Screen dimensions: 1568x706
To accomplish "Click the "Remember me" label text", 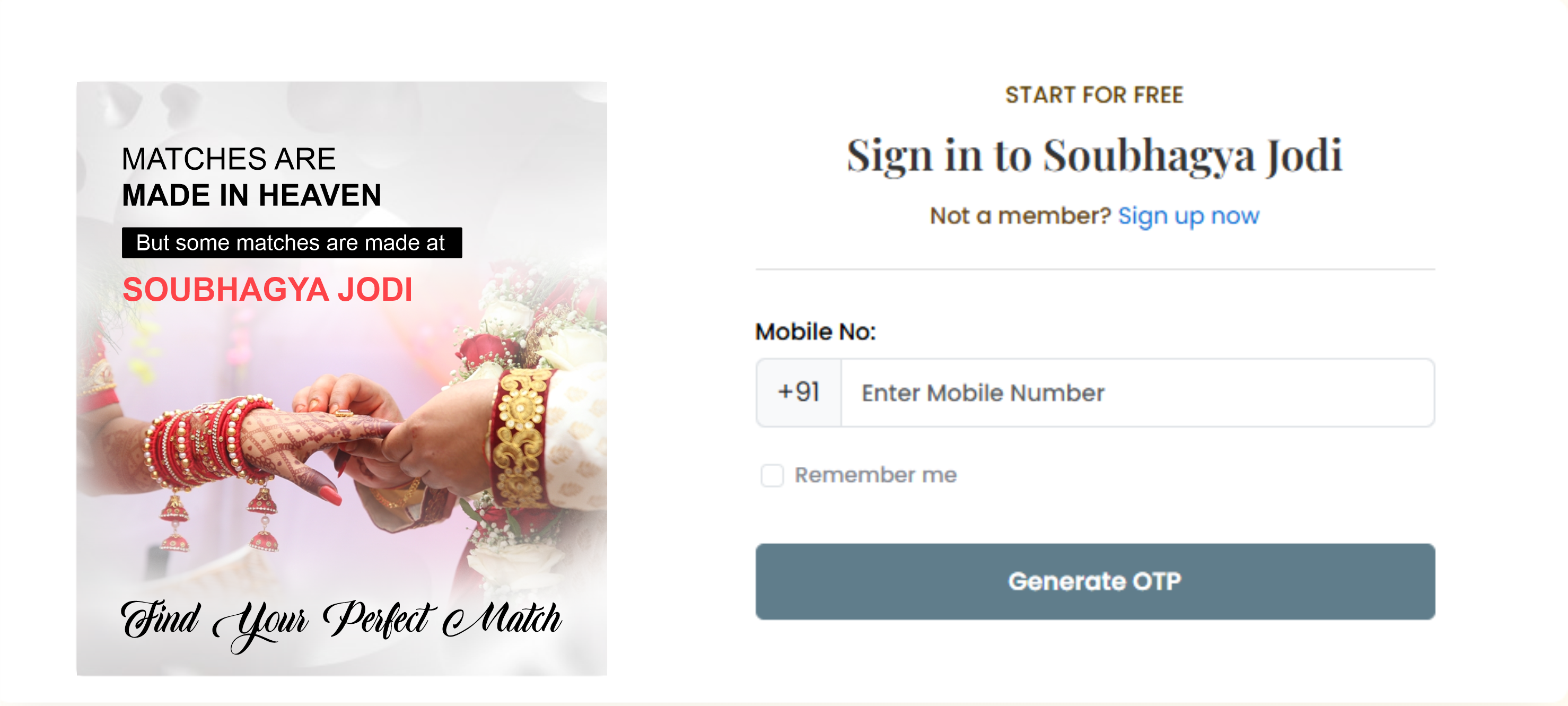I will pyautogui.click(x=875, y=475).
